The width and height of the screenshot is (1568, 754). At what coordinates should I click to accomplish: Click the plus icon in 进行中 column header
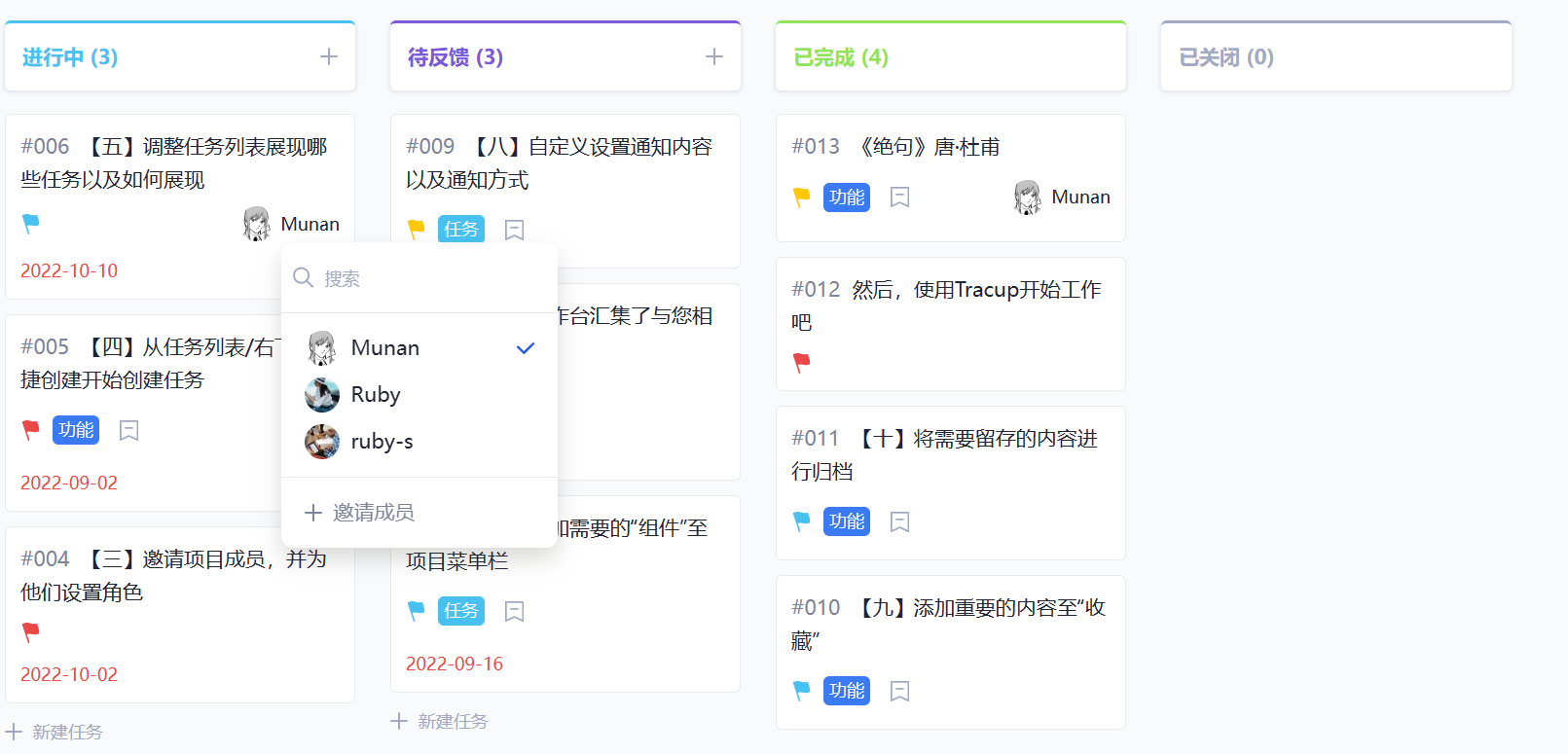pos(329,56)
